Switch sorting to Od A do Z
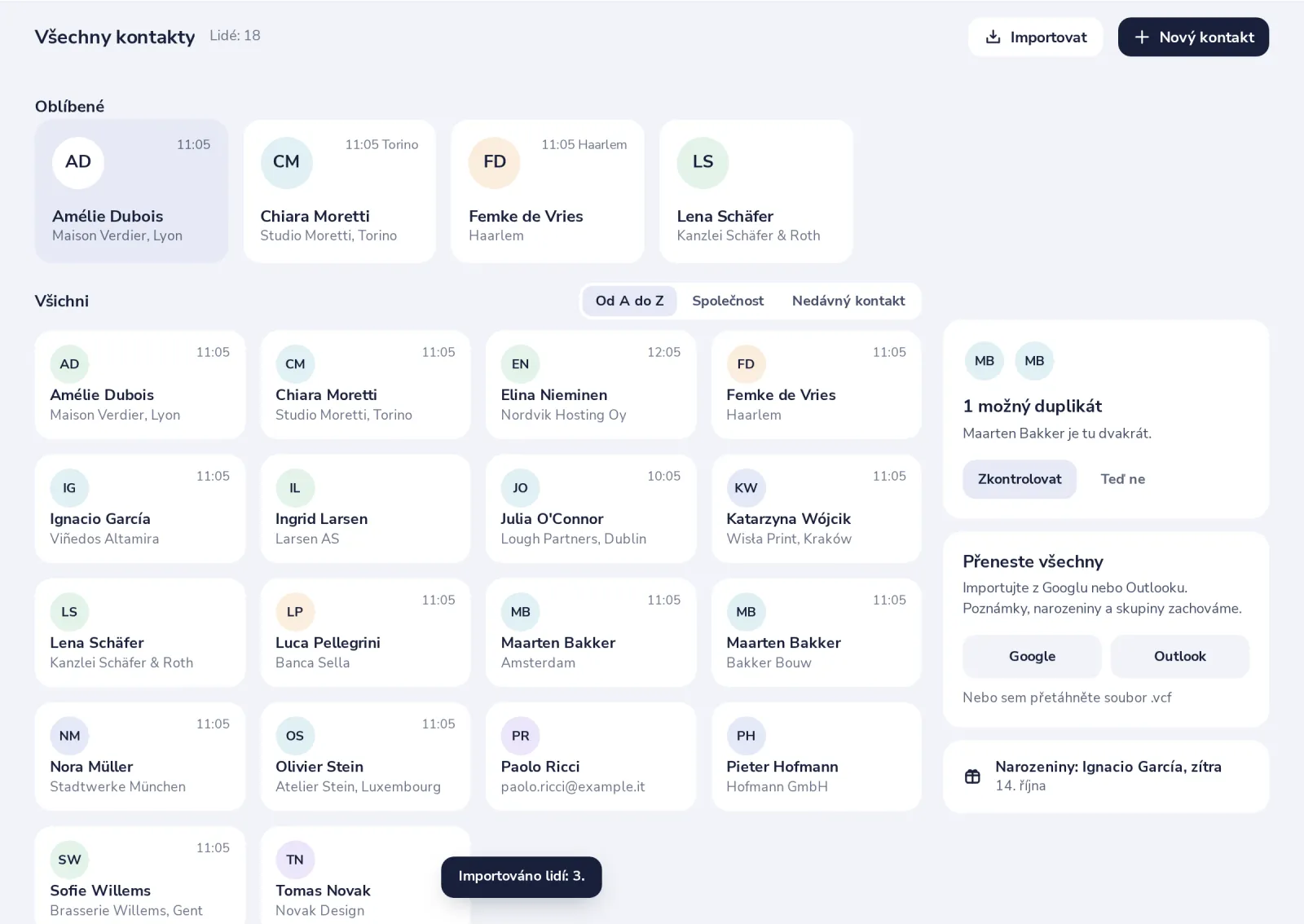 629,301
